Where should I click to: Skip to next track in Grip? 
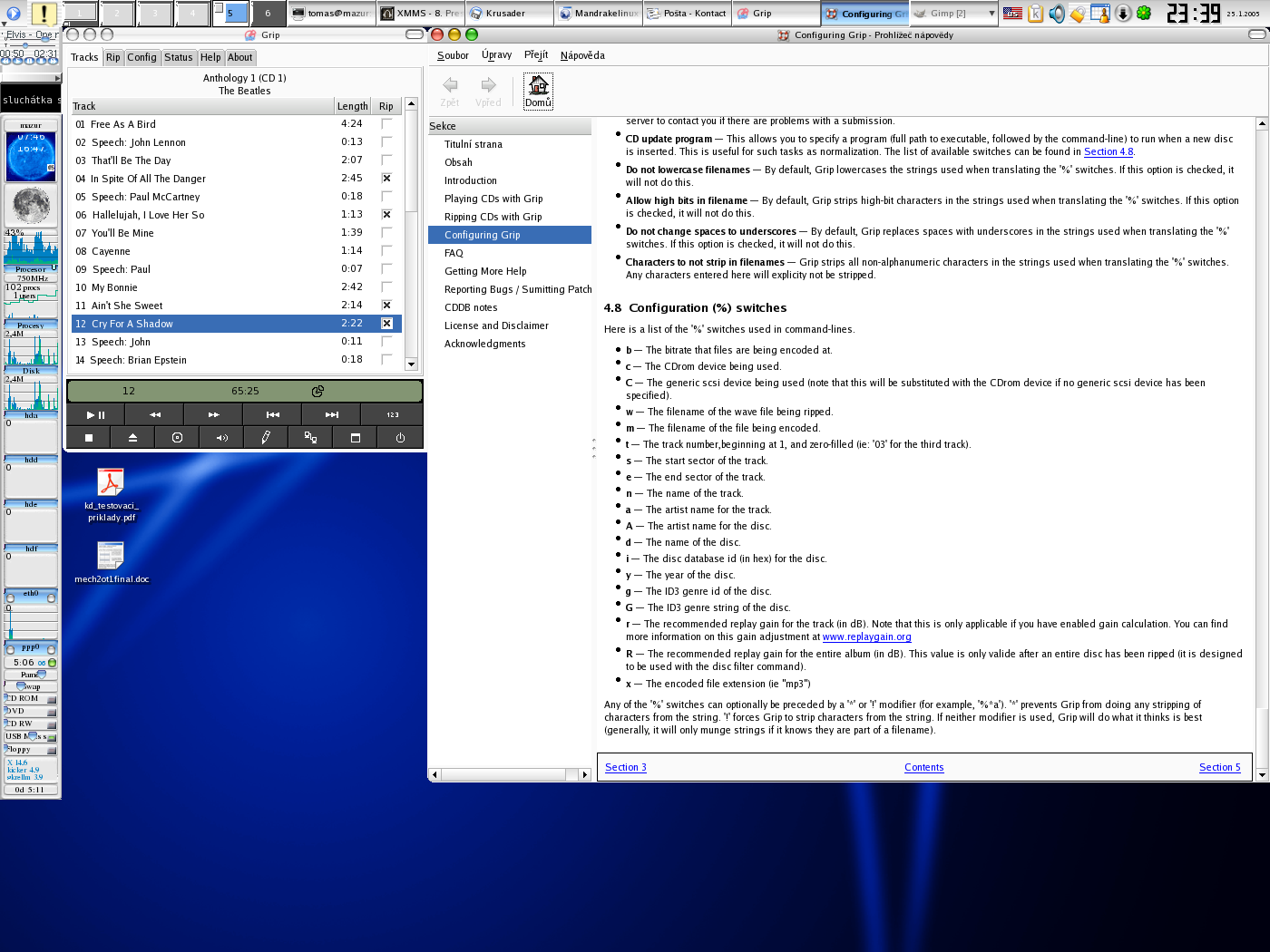coord(332,414)
